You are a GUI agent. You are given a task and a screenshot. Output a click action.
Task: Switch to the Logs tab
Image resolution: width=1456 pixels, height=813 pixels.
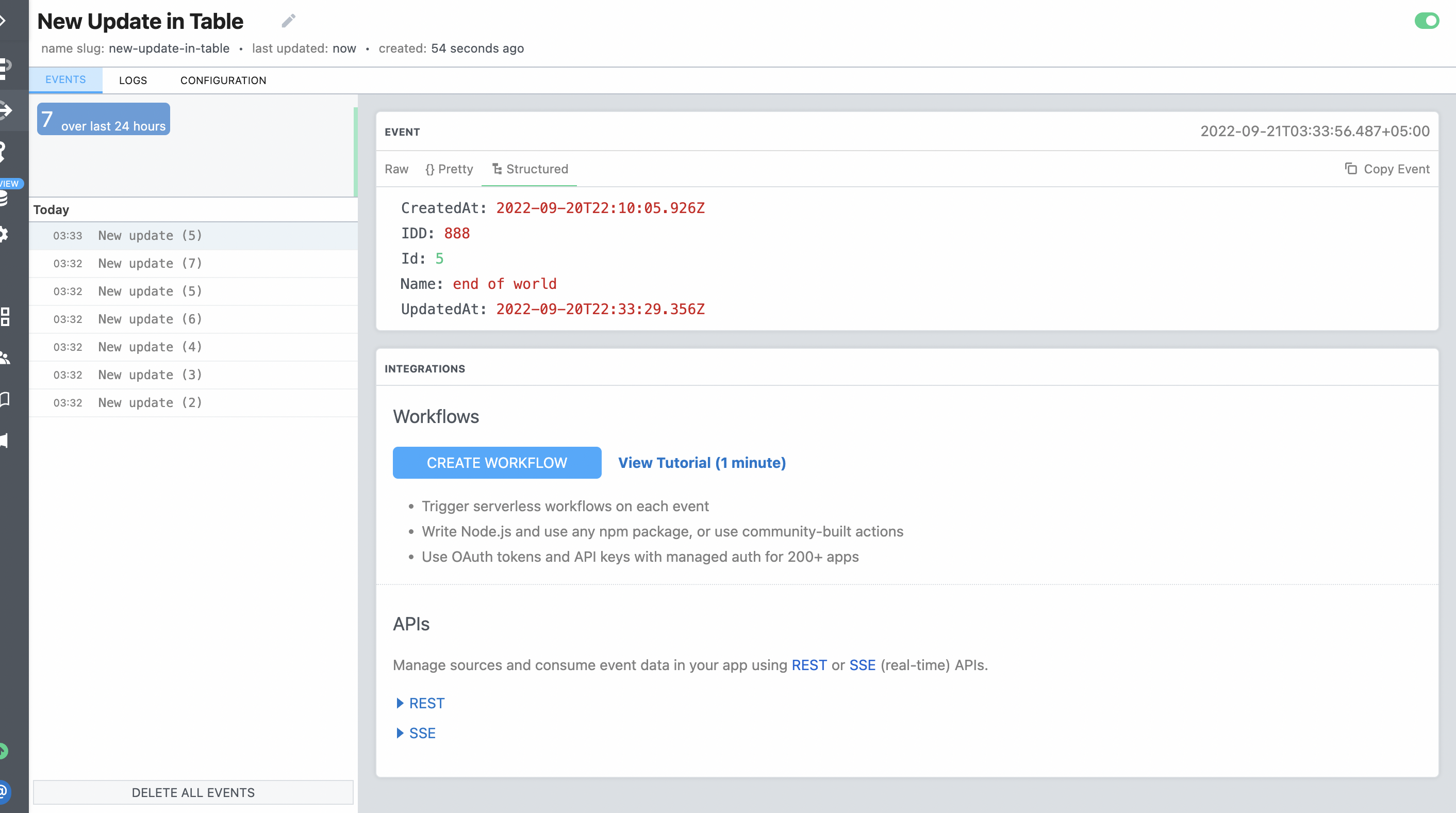133,80
